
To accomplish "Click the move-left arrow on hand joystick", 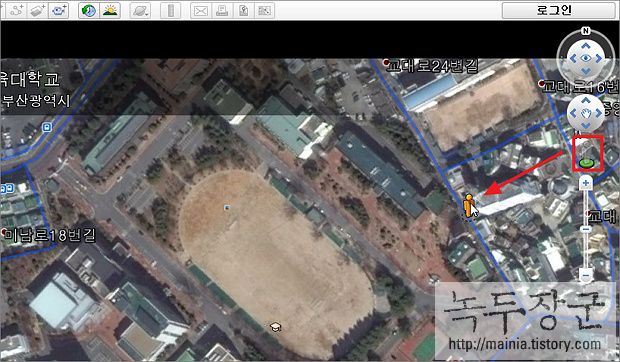I will [x=573, y=113].
